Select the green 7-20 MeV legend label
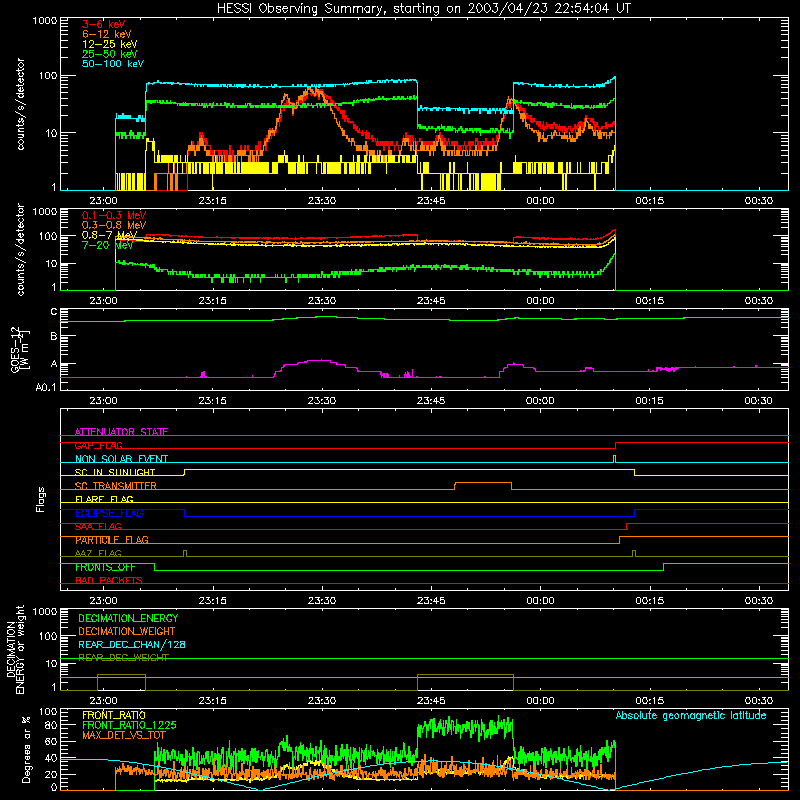Screen dimensions: 800x800 pos(107,245)
